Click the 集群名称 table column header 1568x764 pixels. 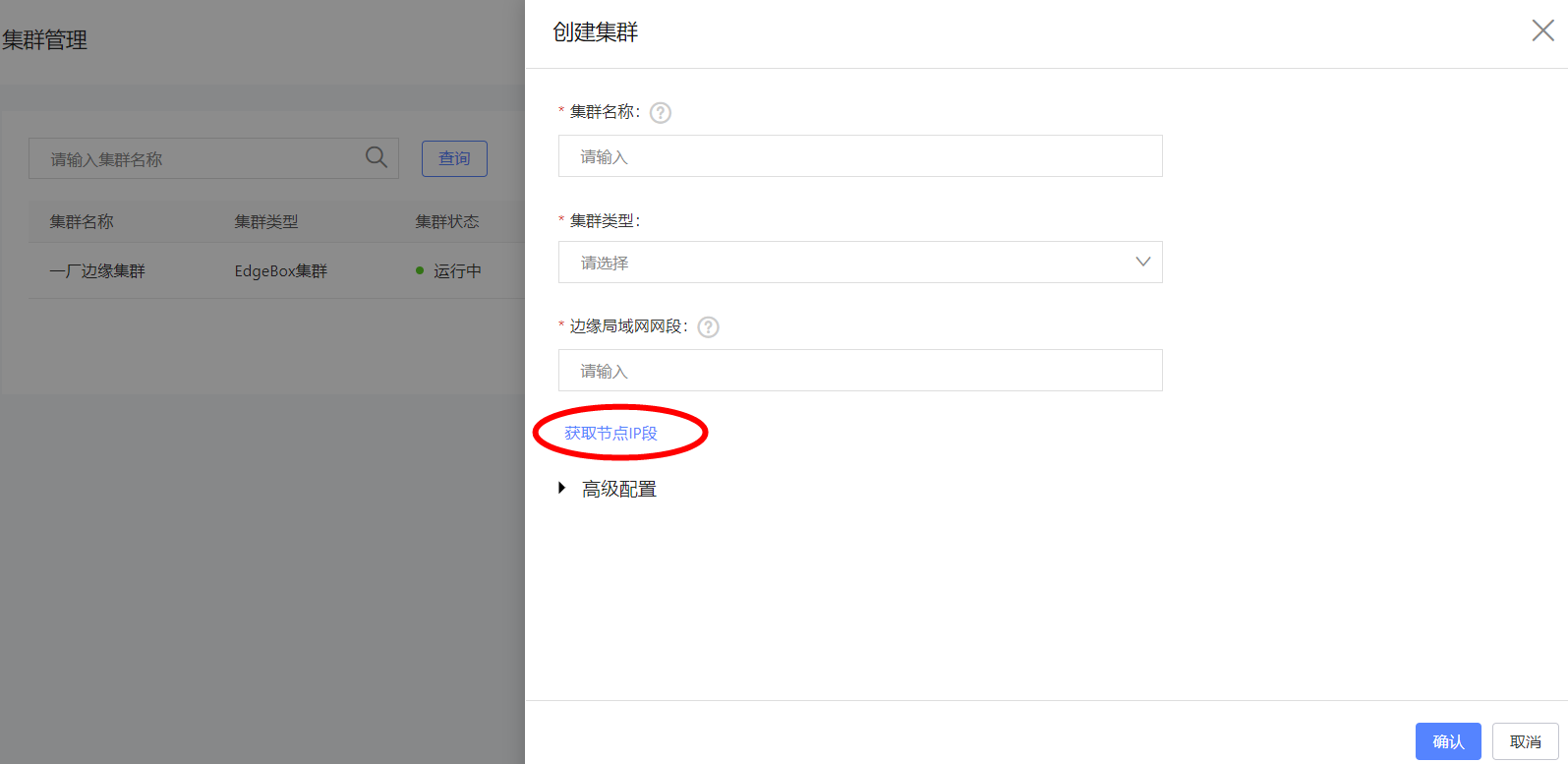pyautogui.click(x=82, y=222)
